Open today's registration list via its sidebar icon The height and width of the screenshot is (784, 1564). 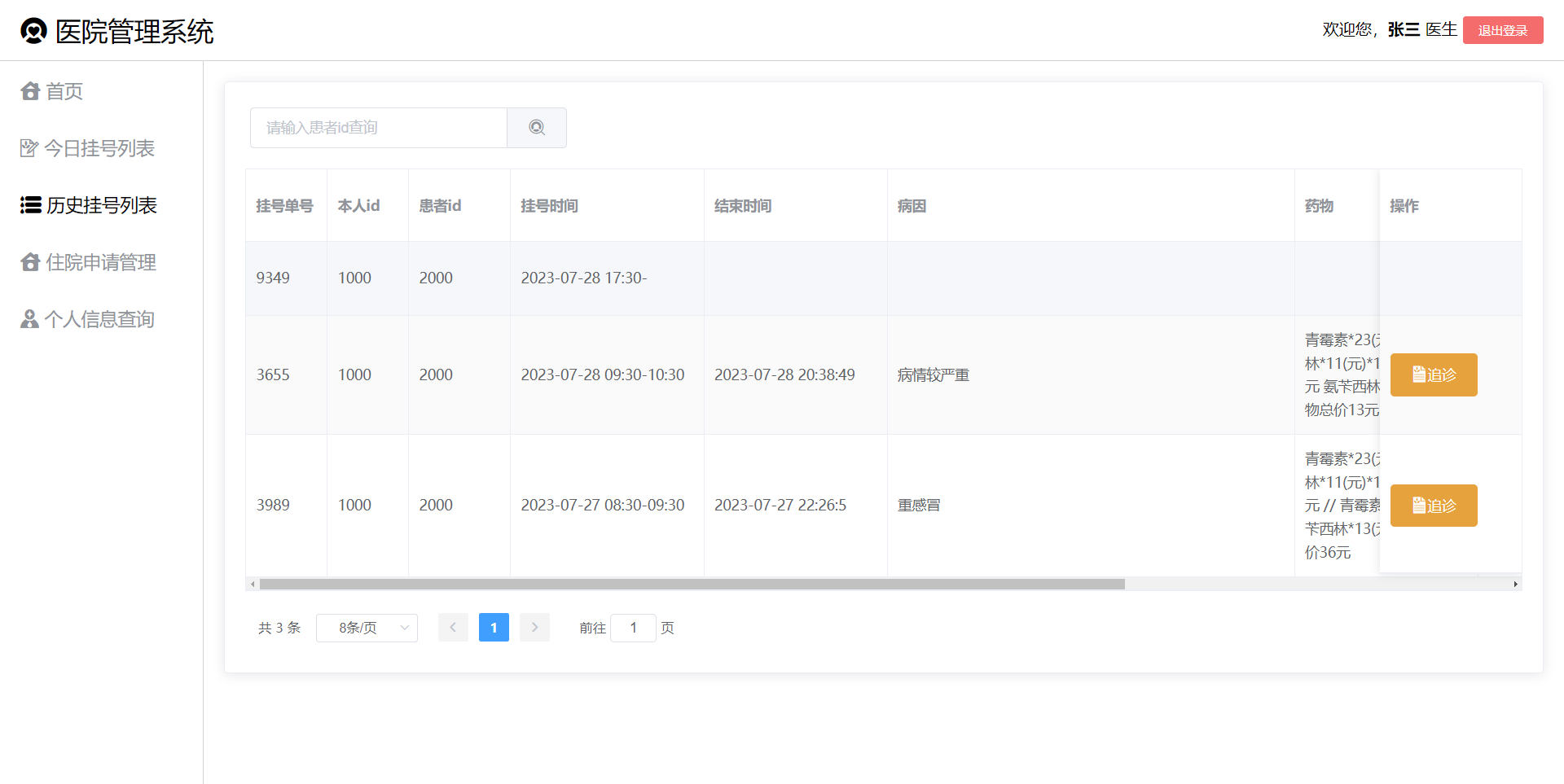tap(29, 148)
